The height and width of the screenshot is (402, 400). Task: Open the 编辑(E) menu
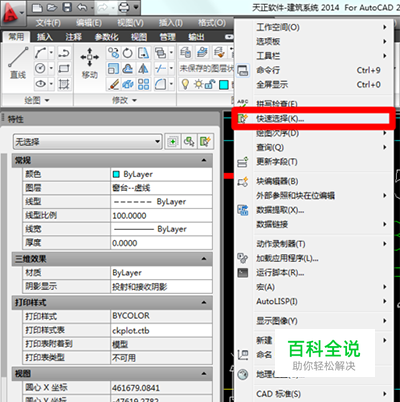(89, 23)
